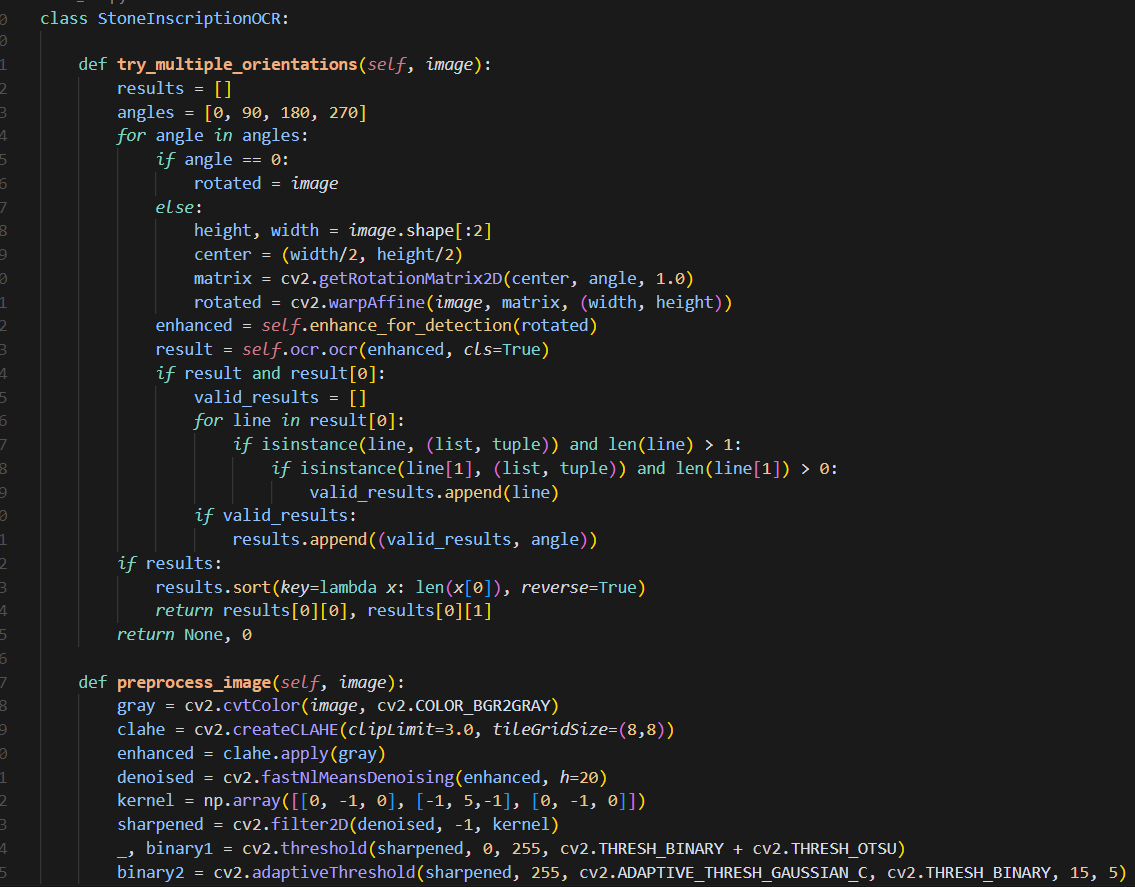Click 'len(line) > 1' condition
Viewport: 1135px width, 887px height.
click(x=670, y=444)
